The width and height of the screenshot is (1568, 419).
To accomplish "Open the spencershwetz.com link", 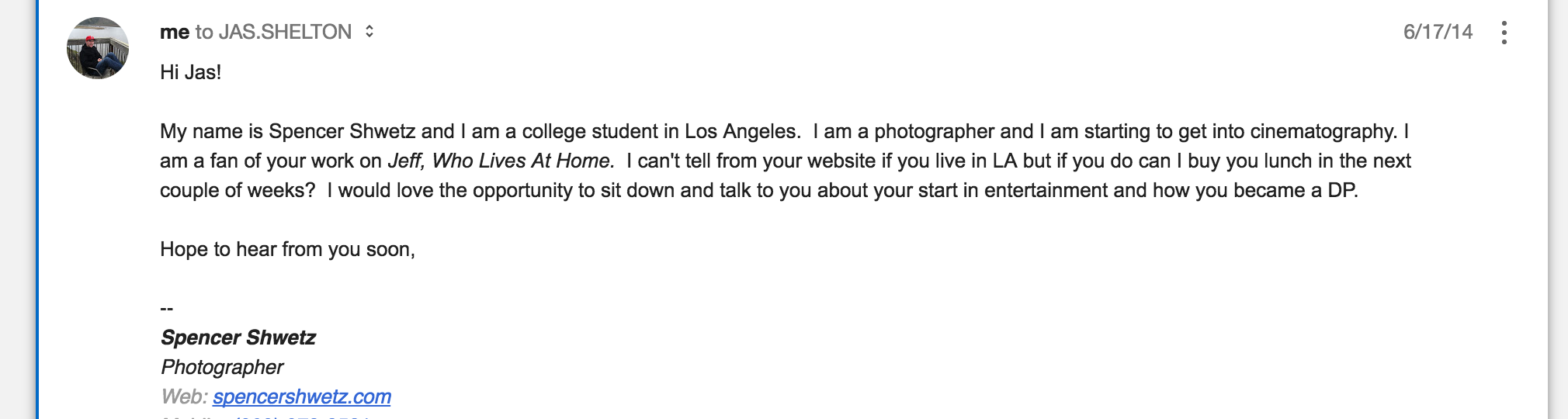I will point(302,396).
